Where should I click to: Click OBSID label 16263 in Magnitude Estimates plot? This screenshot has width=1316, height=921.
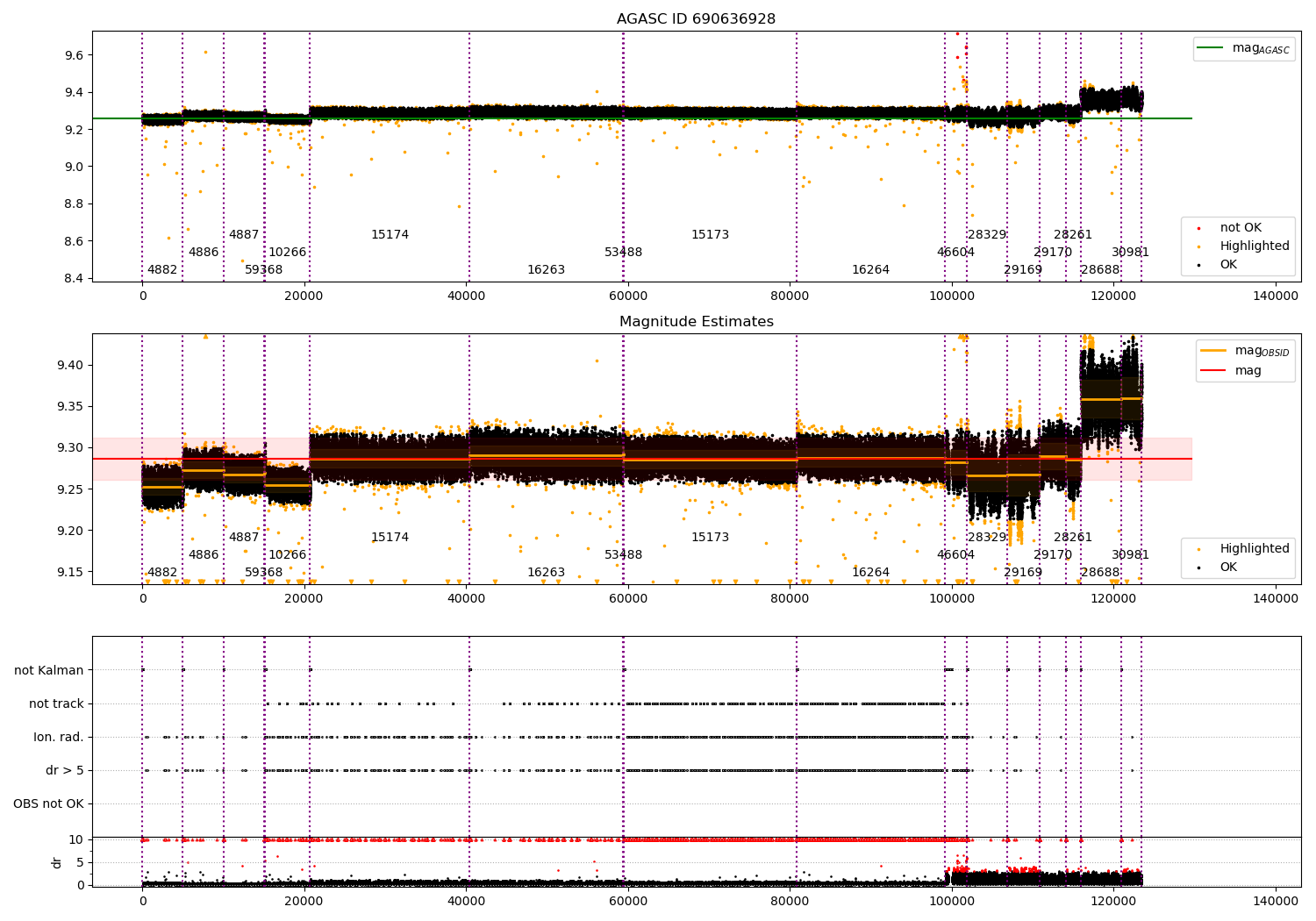[x=546, y=572]
